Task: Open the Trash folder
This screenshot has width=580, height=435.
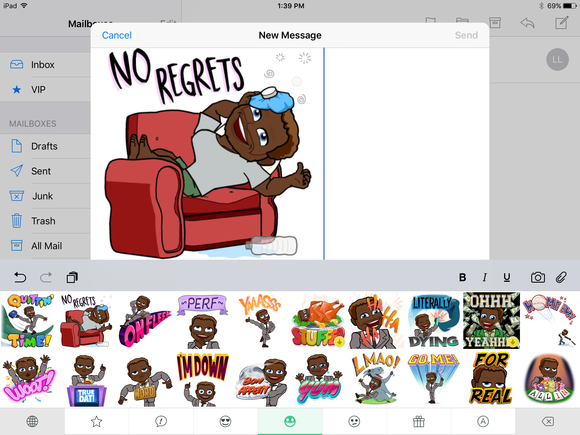Action: (45, 221)
